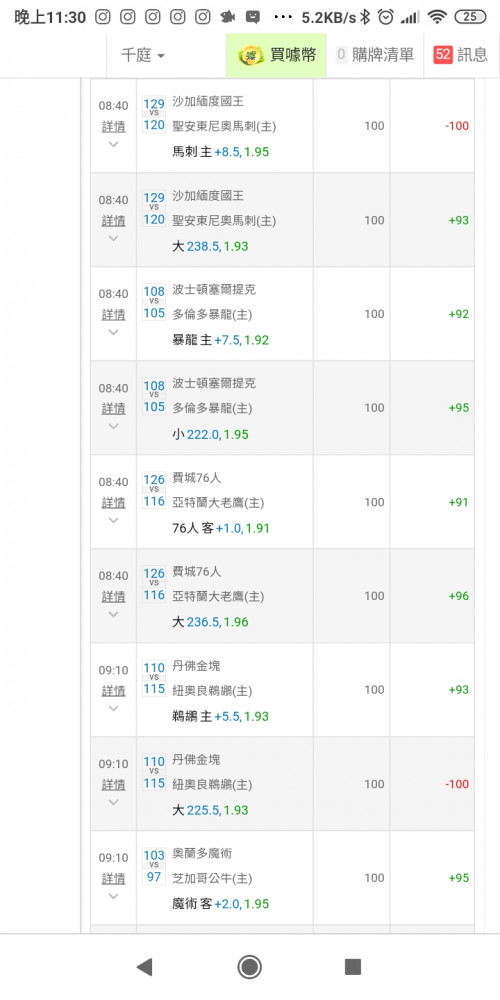The image size is (500, 1000).
Task: Tap the 買噱幣 buy coins button
Action: [276, 55]
